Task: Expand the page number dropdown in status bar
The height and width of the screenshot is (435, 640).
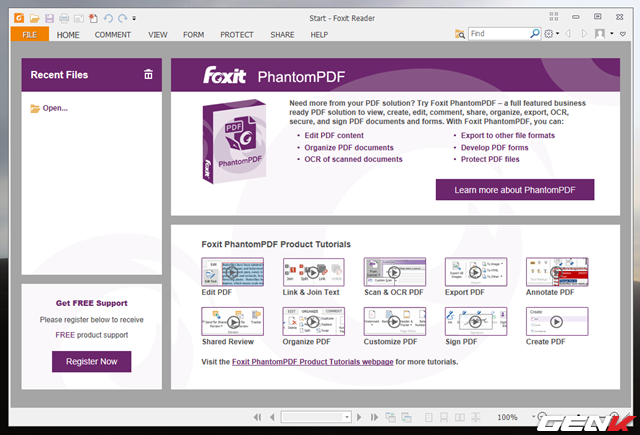Action: [x=347, y=417]
